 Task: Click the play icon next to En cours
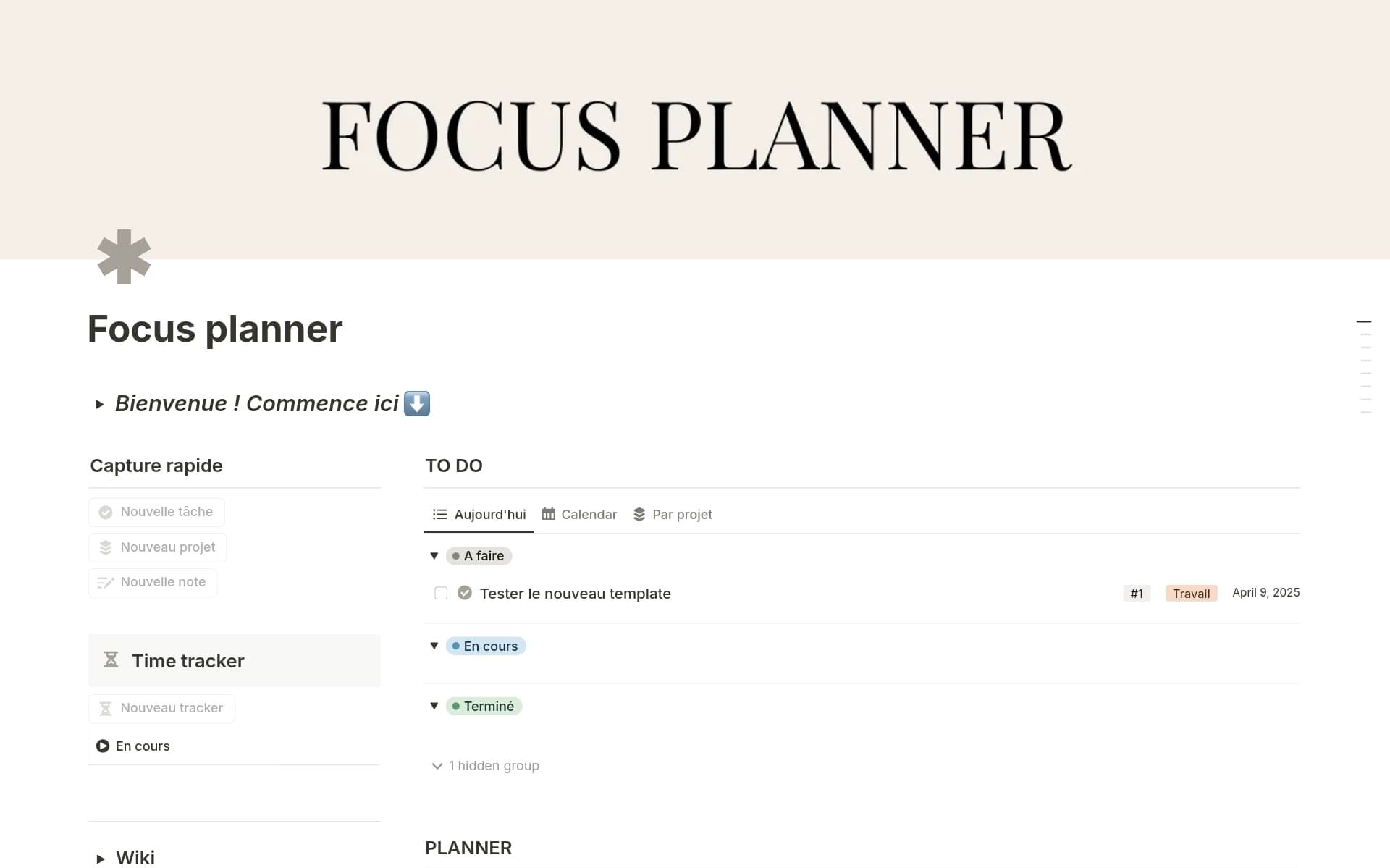click(x=103, y=746)
